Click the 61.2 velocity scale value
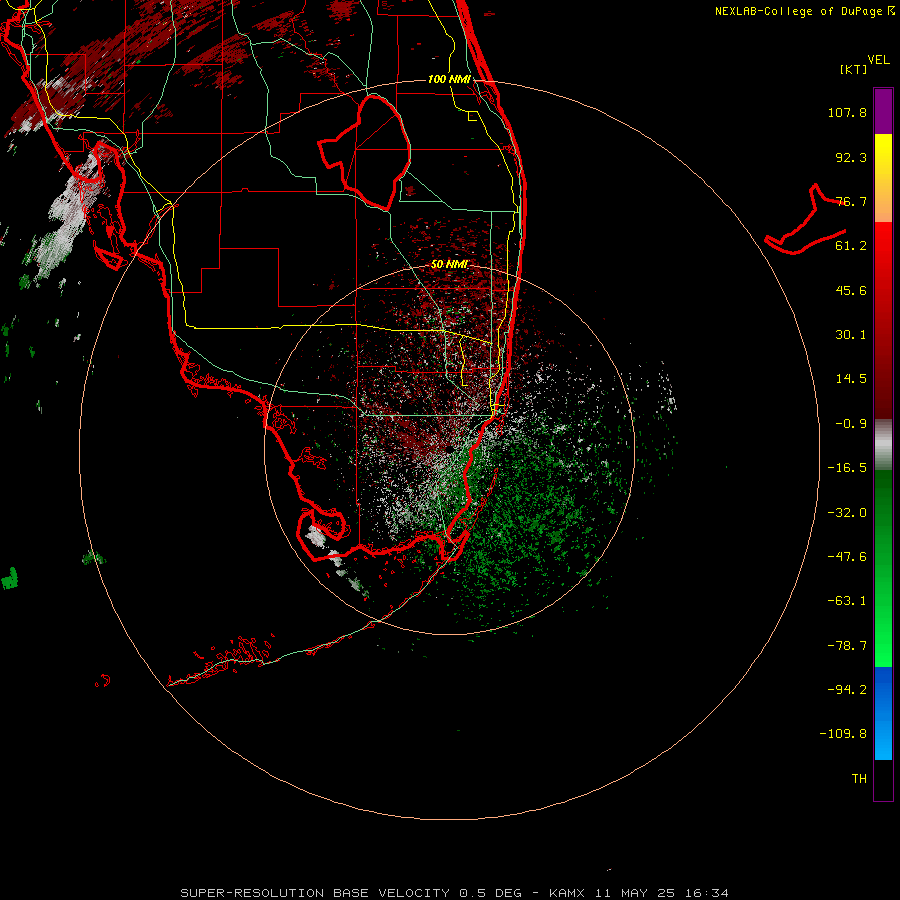900x900 pixels. (x=851, y=246)
